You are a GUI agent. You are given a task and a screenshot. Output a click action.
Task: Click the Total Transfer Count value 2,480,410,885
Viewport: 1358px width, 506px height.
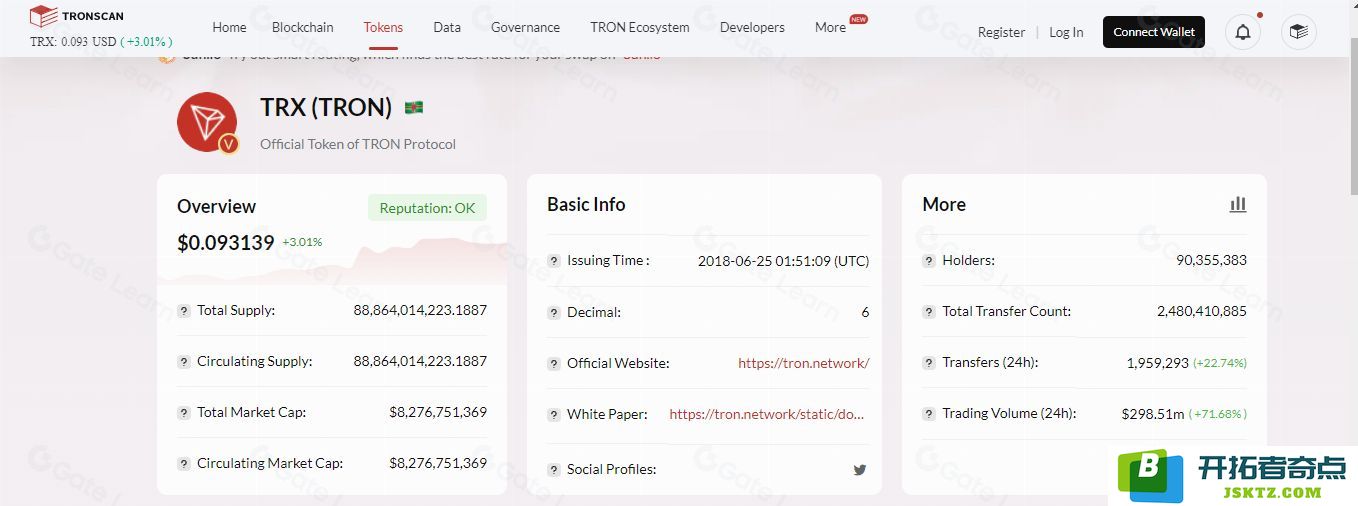1202,311
